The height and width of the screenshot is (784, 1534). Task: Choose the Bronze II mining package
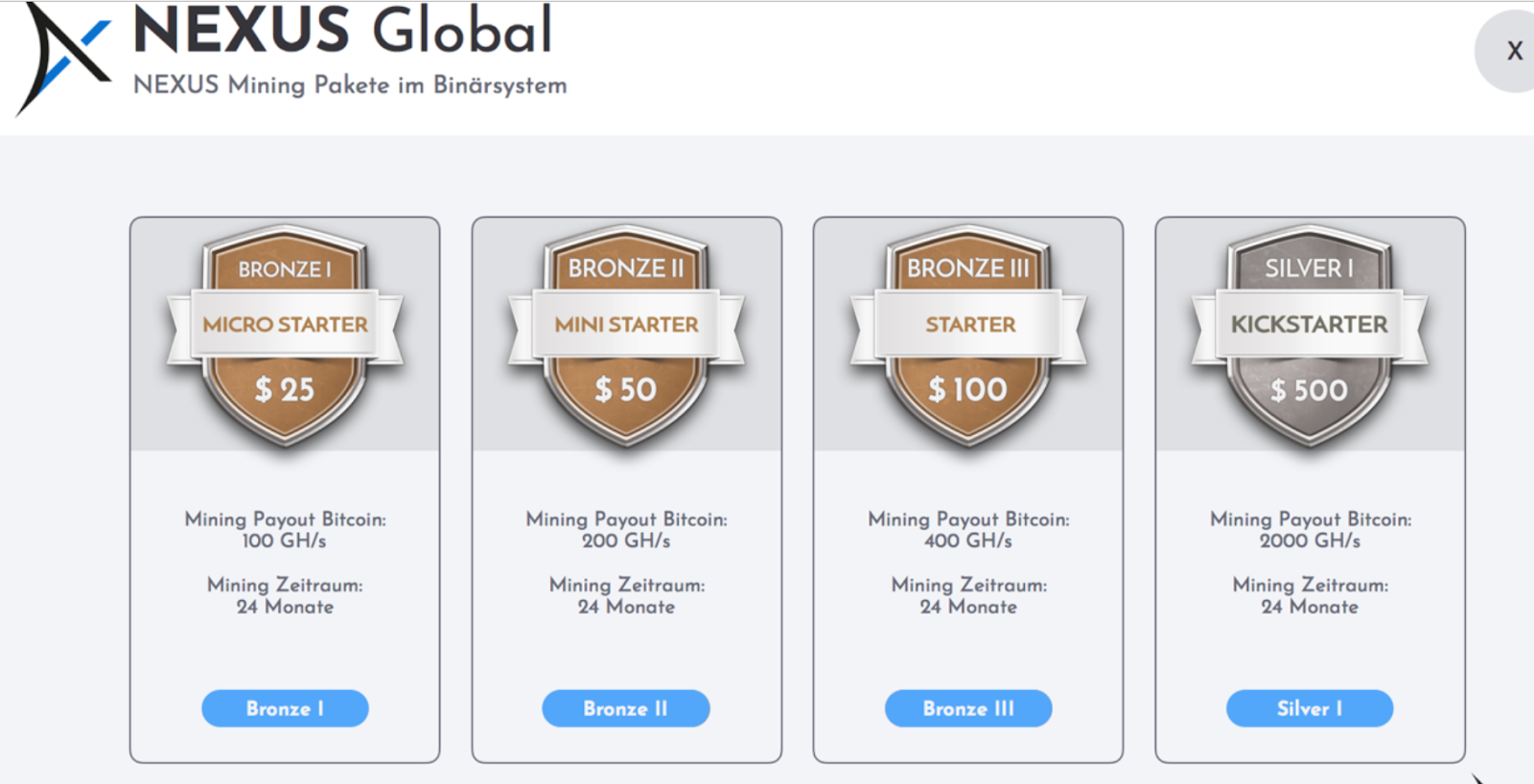(626, 708)
